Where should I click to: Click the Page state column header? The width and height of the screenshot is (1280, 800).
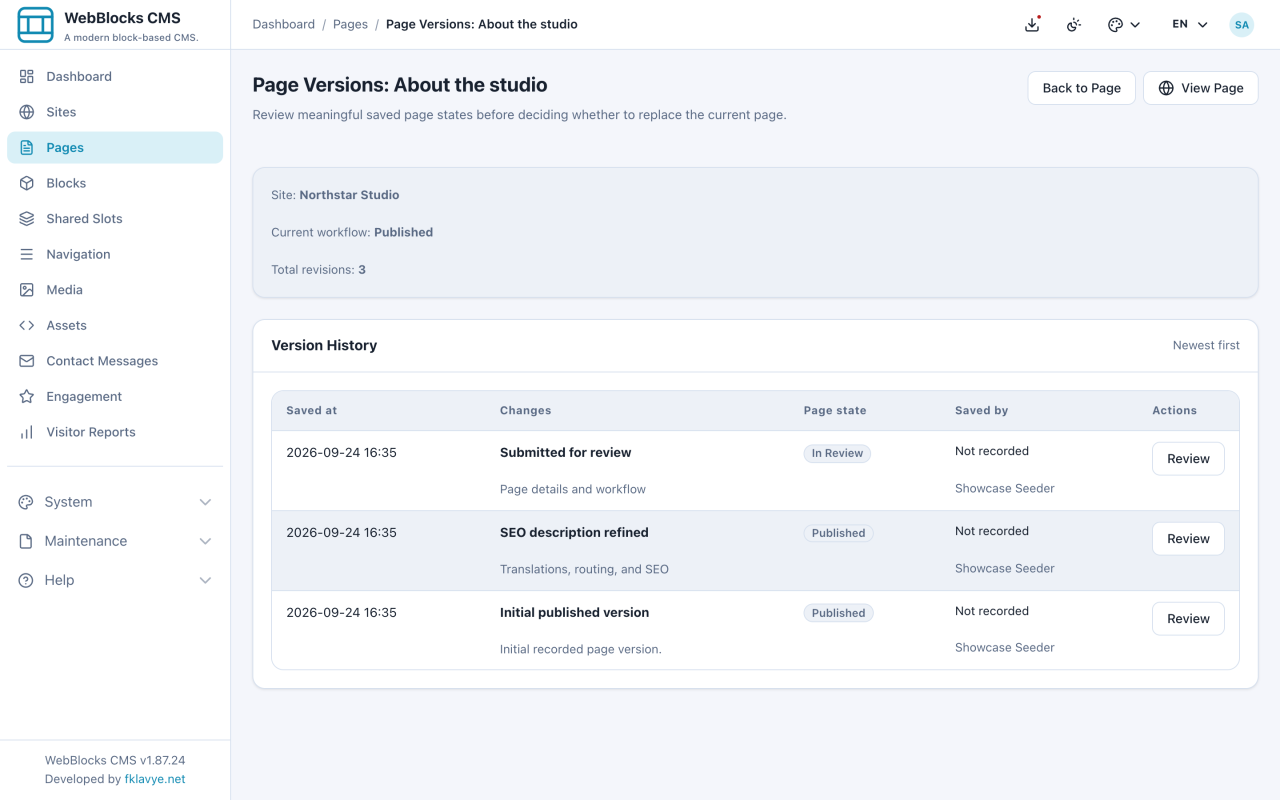[x=835, y=411]
